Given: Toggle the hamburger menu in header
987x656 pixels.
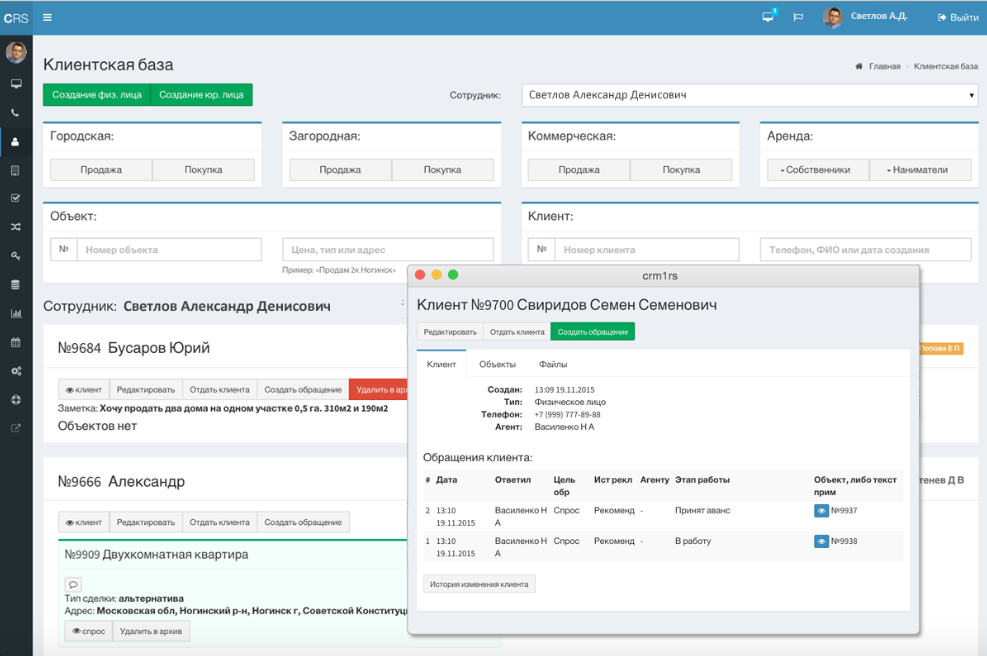Looking at the screenshot, I should pos(47,18).
